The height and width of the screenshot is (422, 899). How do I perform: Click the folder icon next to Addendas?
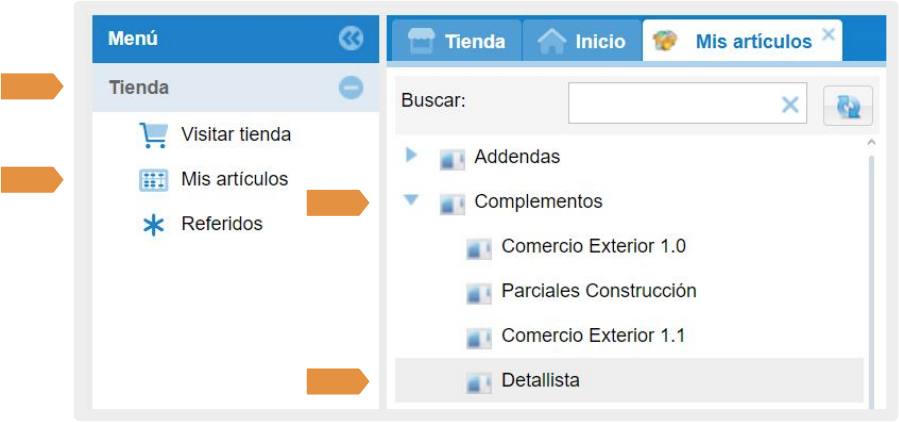click(452, 158)
